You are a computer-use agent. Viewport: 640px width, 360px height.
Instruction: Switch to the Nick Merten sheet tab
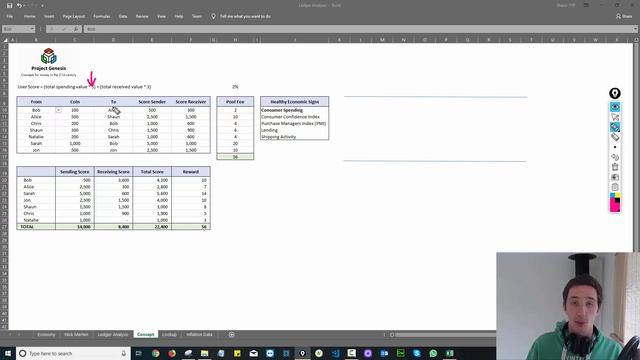click(76, 334)
